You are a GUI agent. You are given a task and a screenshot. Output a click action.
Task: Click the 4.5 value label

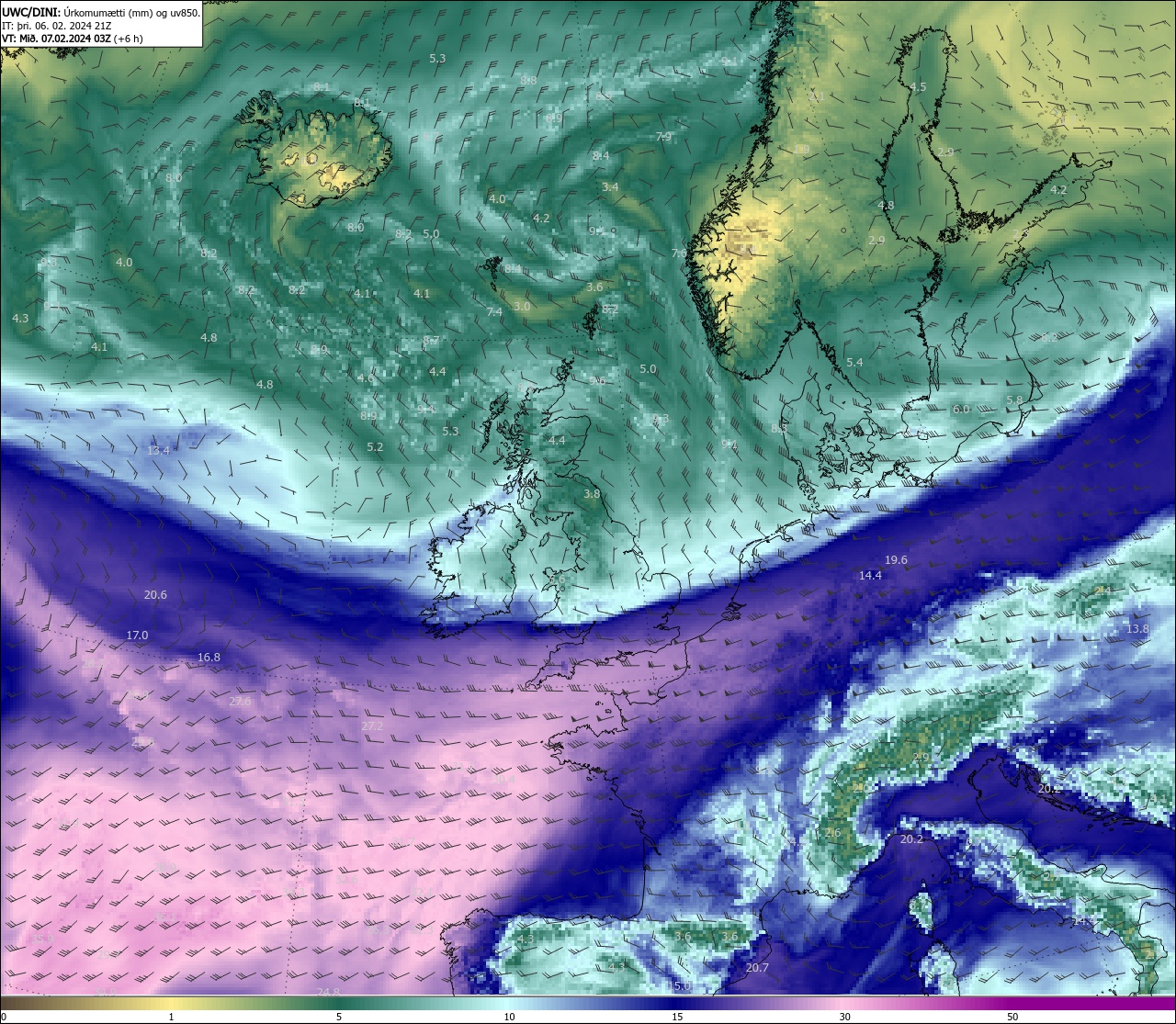coord(918,87)
